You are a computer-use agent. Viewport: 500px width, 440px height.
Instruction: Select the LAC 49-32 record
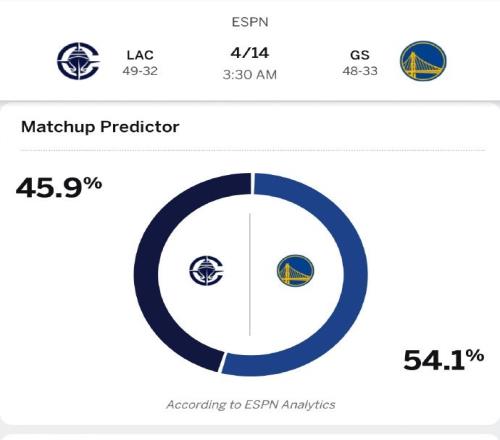coord(140,71)
